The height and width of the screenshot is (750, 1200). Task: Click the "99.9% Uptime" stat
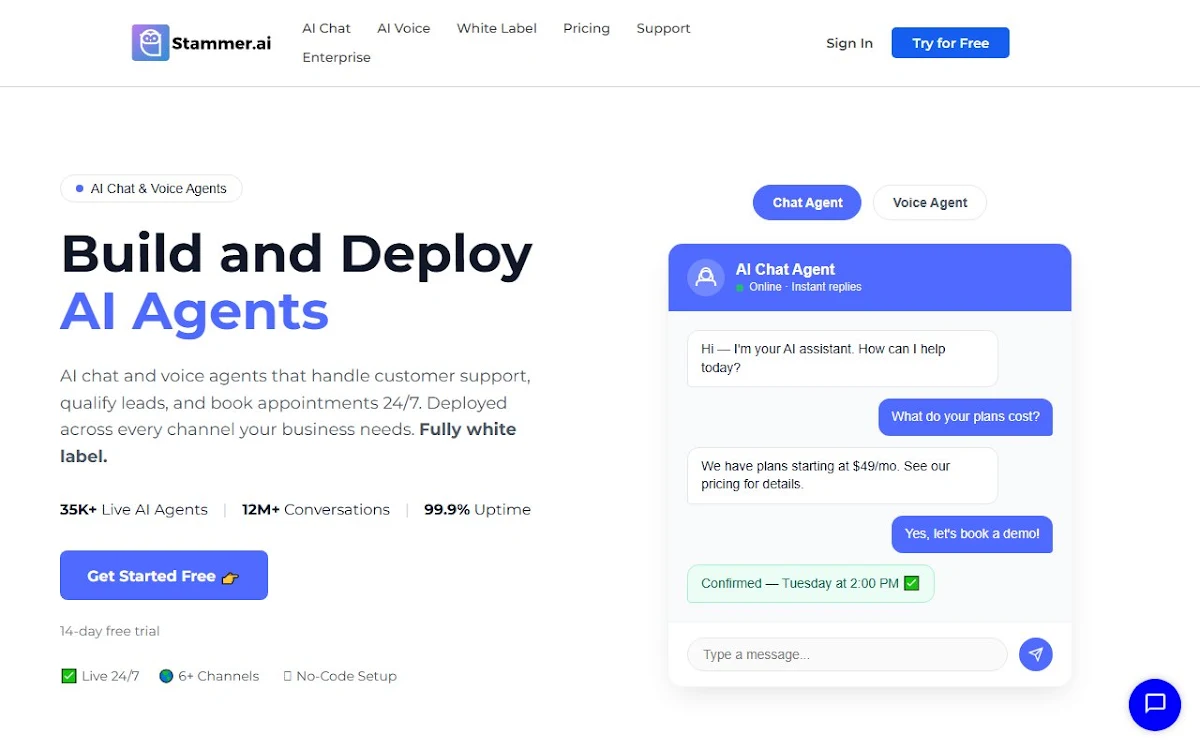coord(477,509)
